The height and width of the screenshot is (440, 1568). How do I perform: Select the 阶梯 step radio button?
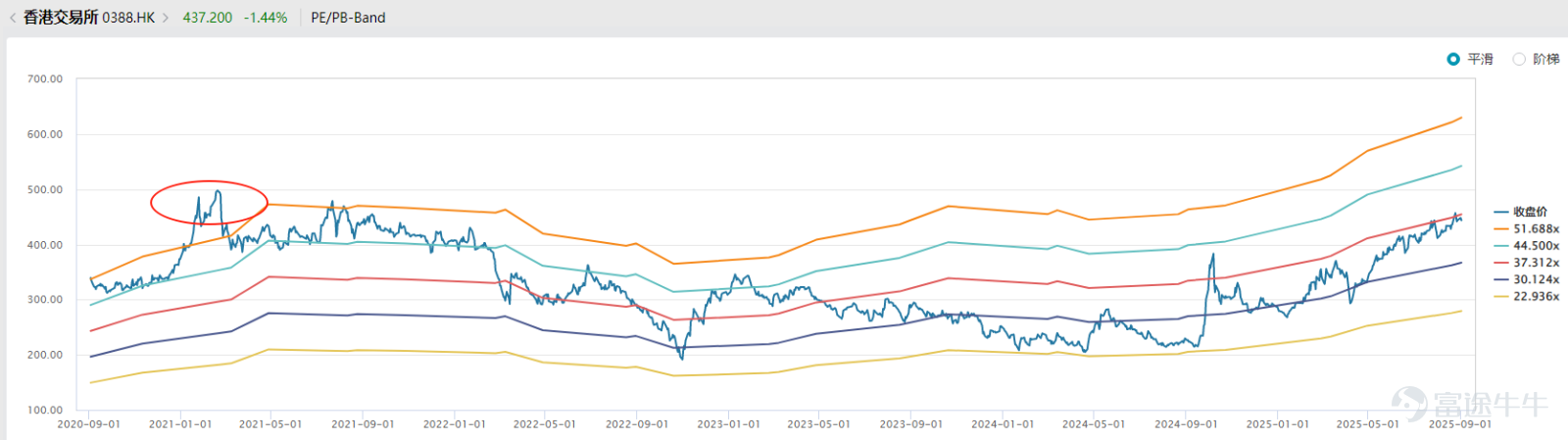click(x=1519, y=60)
